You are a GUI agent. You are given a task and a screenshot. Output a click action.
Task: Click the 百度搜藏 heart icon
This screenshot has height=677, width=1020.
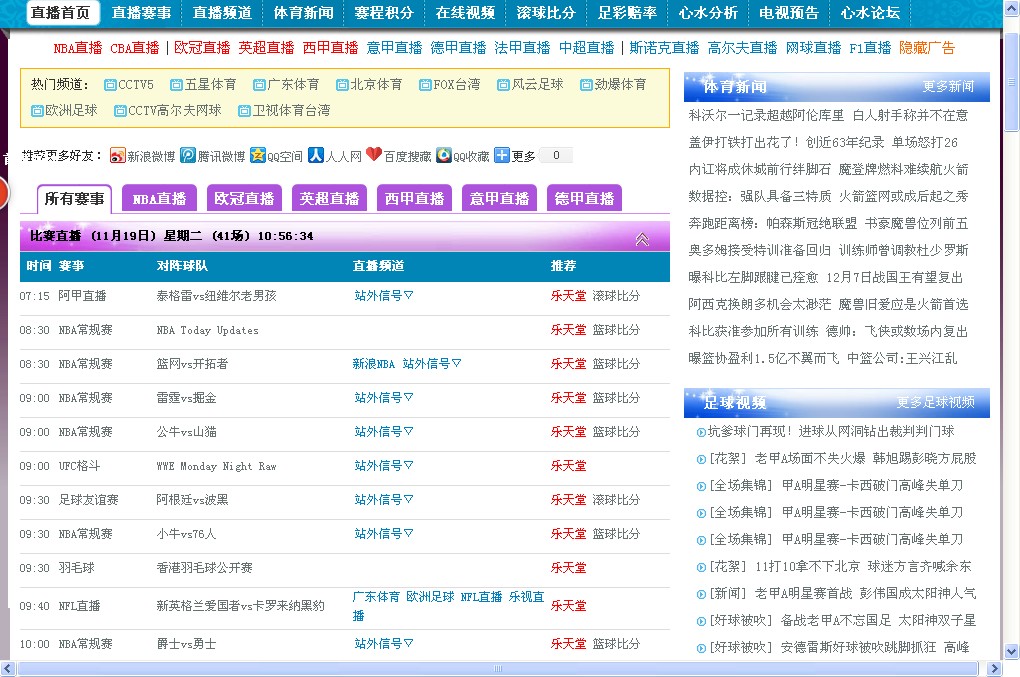pyautogui.click(x=373, y=154)
